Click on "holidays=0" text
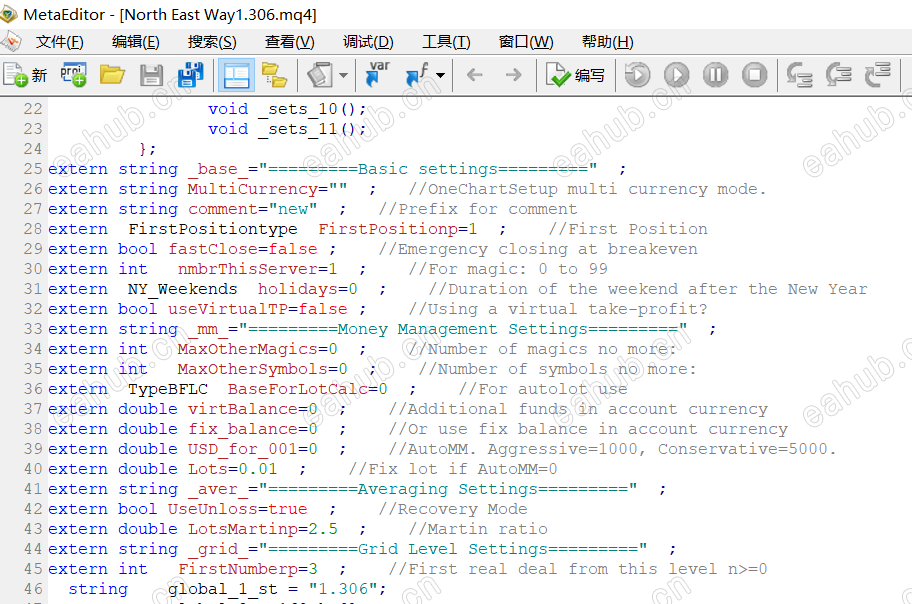The width and height of the screenshot is (912, 604). click(307, 289)
